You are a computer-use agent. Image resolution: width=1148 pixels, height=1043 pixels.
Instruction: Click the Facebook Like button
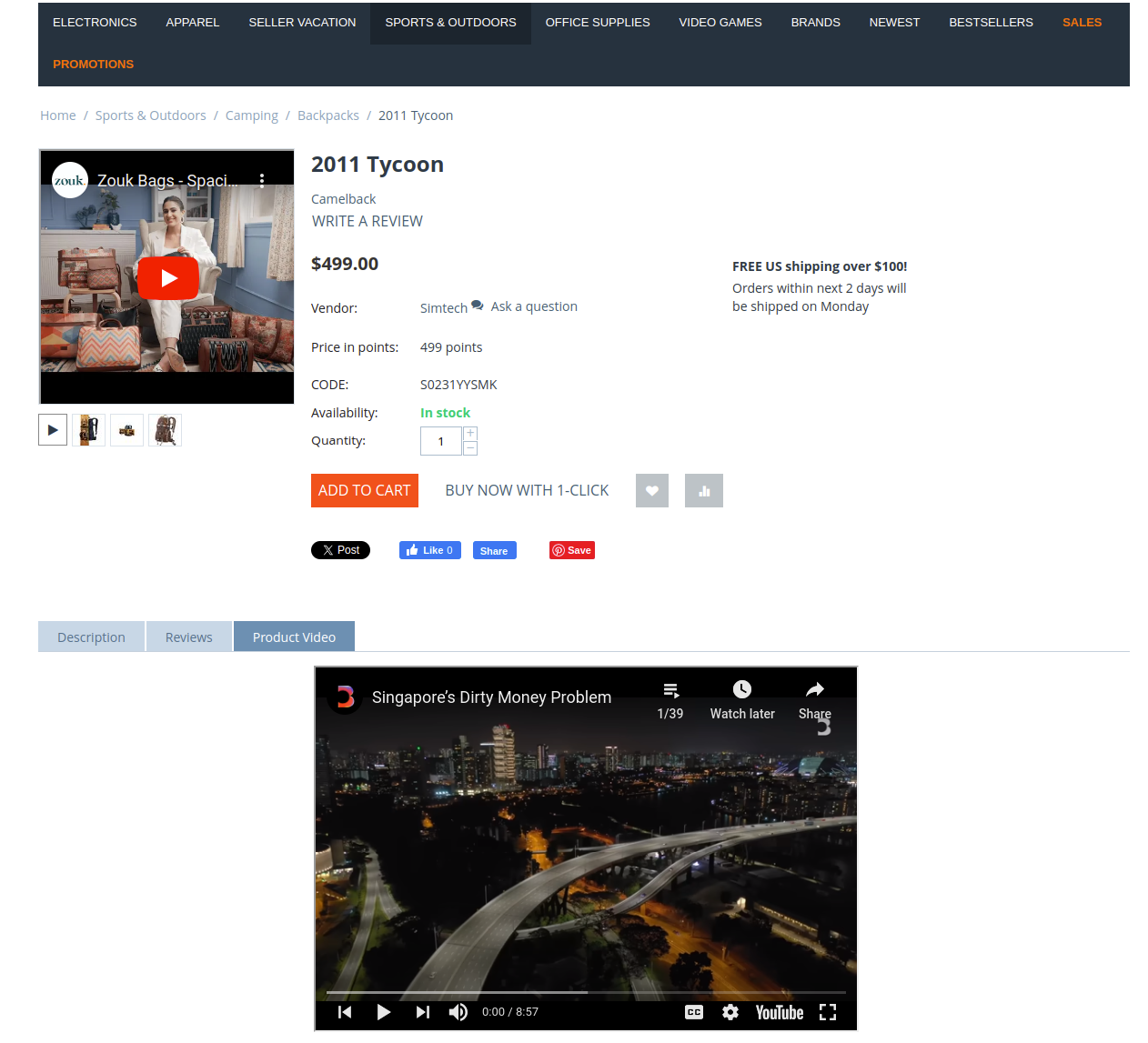click(430, 550)
